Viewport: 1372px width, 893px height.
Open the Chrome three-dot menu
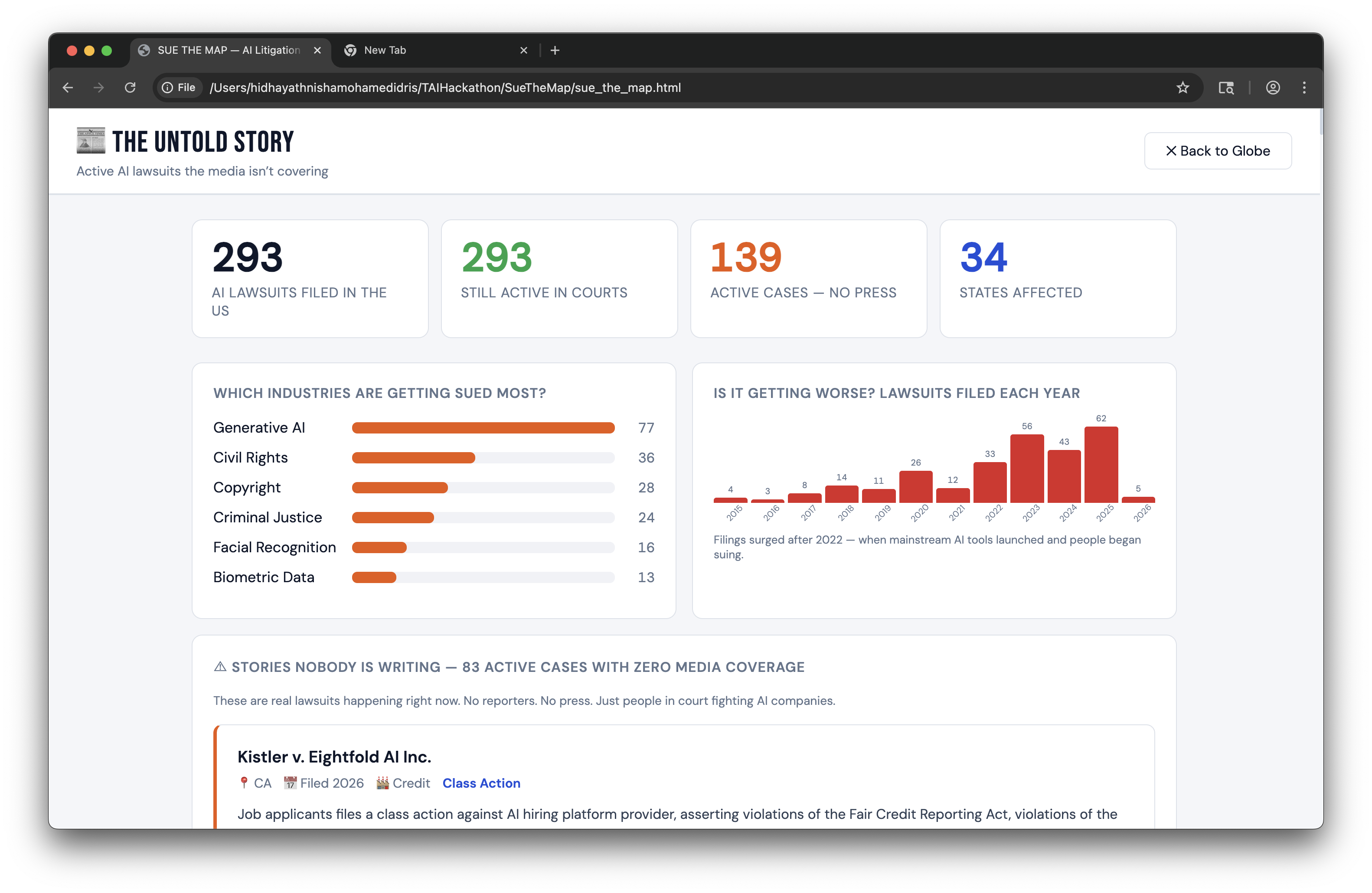(1304, 88)
